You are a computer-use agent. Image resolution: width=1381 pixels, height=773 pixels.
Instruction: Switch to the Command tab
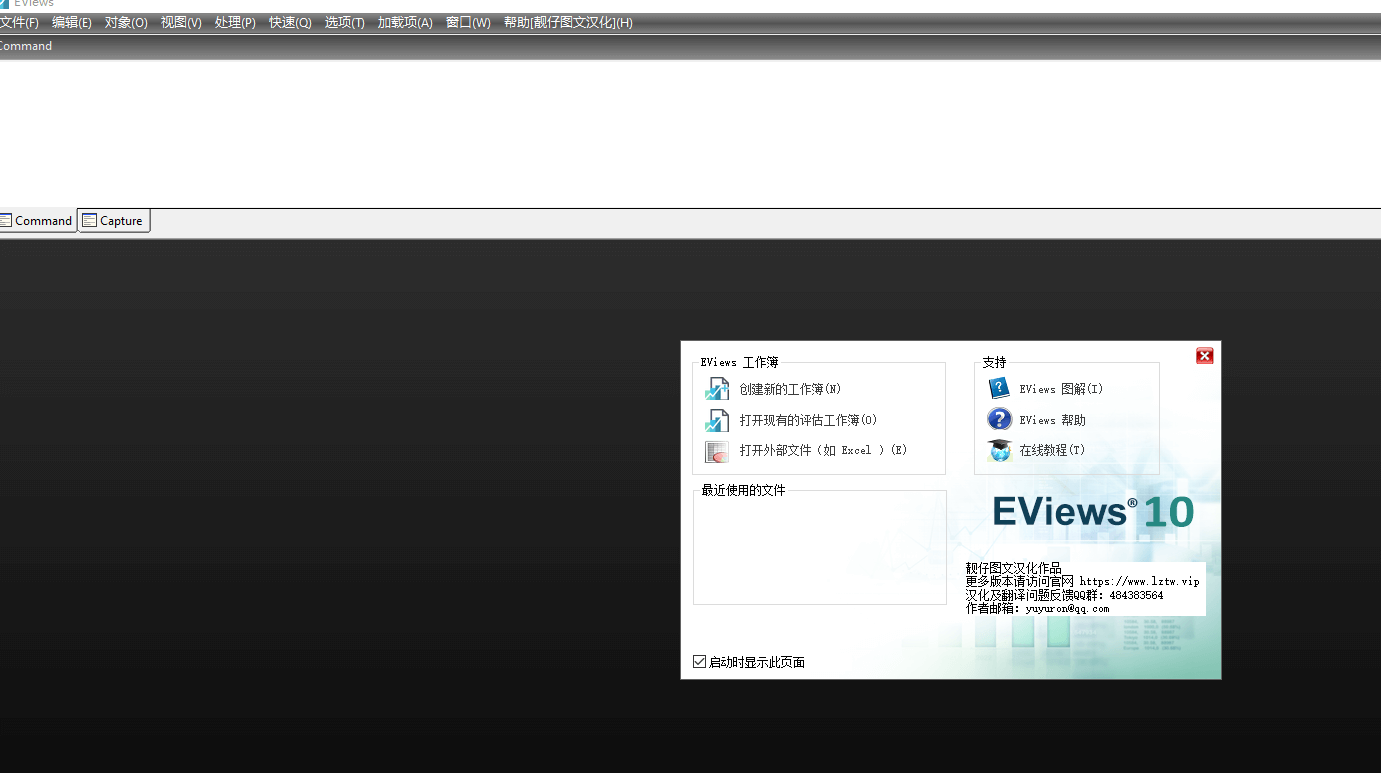[37, 220]
